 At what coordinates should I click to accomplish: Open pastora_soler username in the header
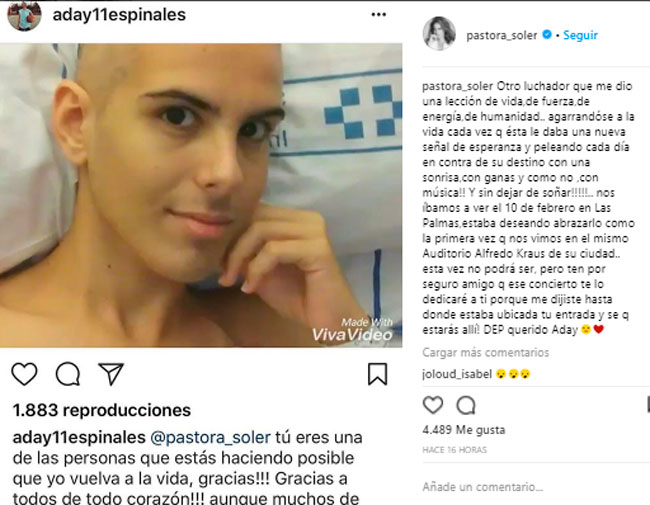tap(502, 35)
